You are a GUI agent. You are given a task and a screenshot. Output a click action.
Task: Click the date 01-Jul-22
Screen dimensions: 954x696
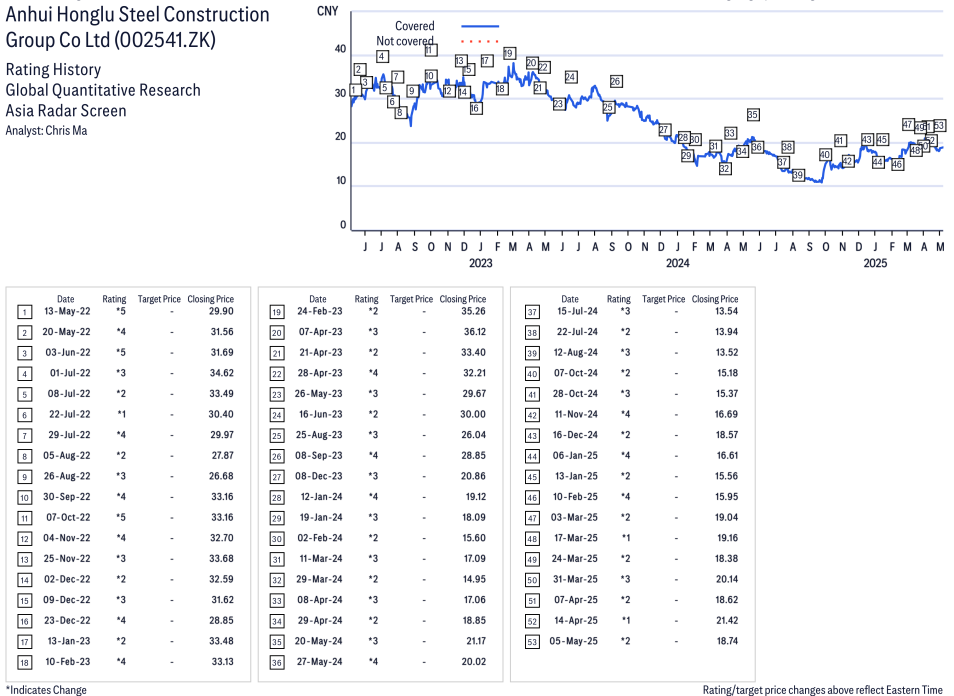(70, 373)
